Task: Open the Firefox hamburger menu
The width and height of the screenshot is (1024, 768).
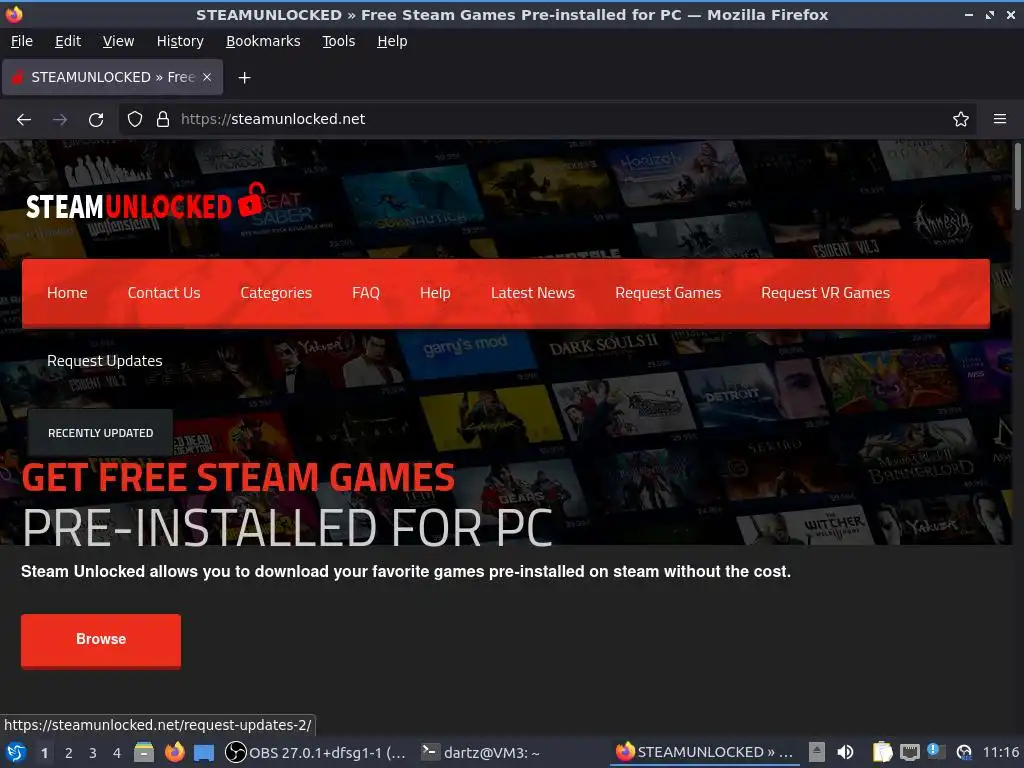Action: tap(1000, 119)
